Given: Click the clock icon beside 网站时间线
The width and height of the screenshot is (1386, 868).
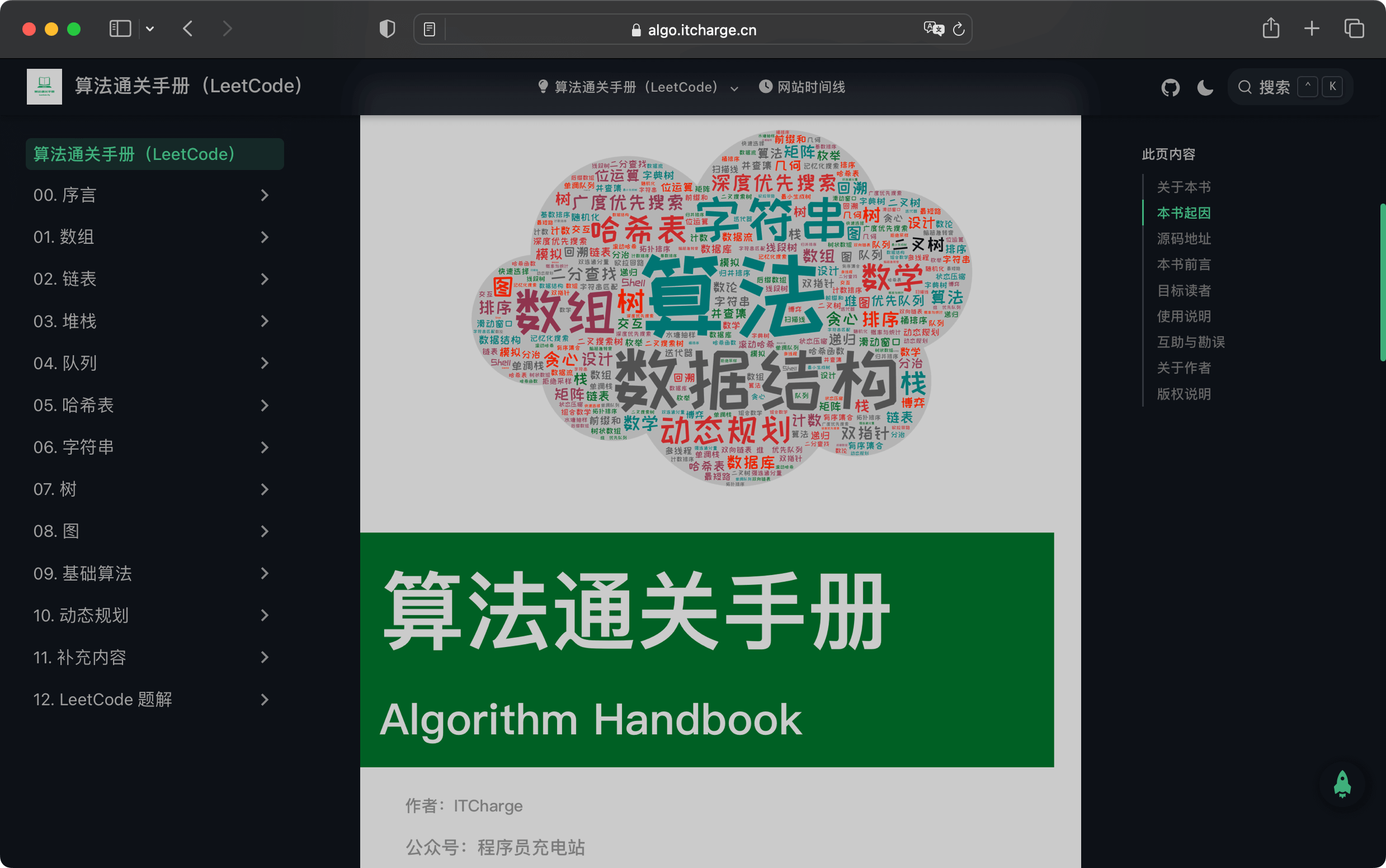Looking at the screenshot, I should click(765, 87).
